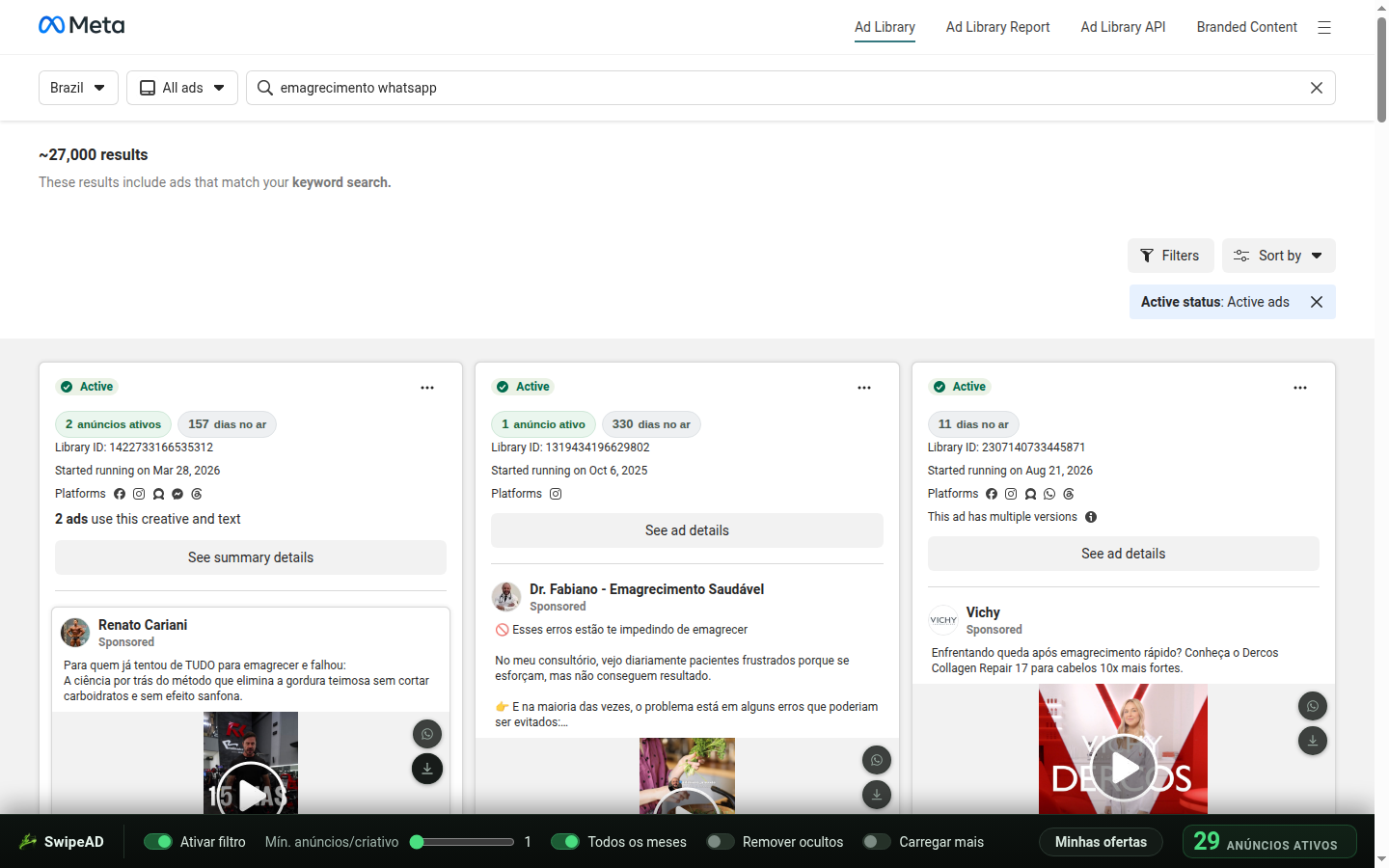
Task: Click Threads platform icon on Vichy ad
Action: click(1069, 494)
